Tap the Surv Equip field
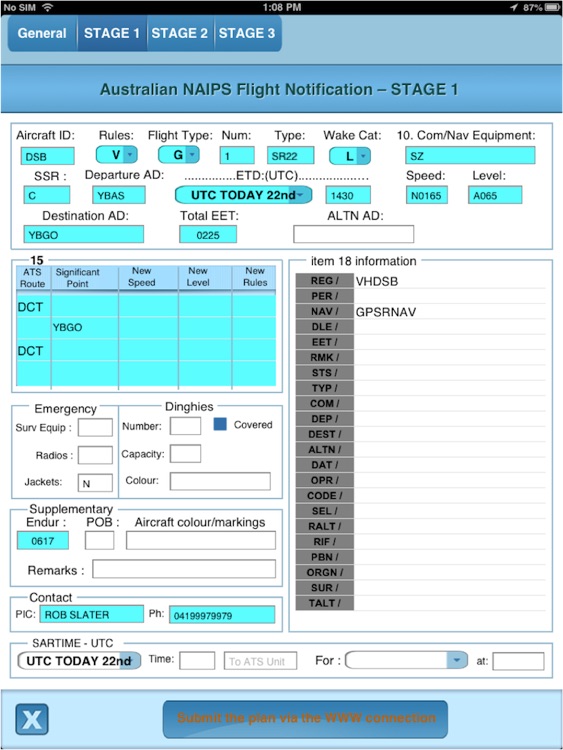The width and height of the screenshot is (563, 750). (x=95, y=427)
